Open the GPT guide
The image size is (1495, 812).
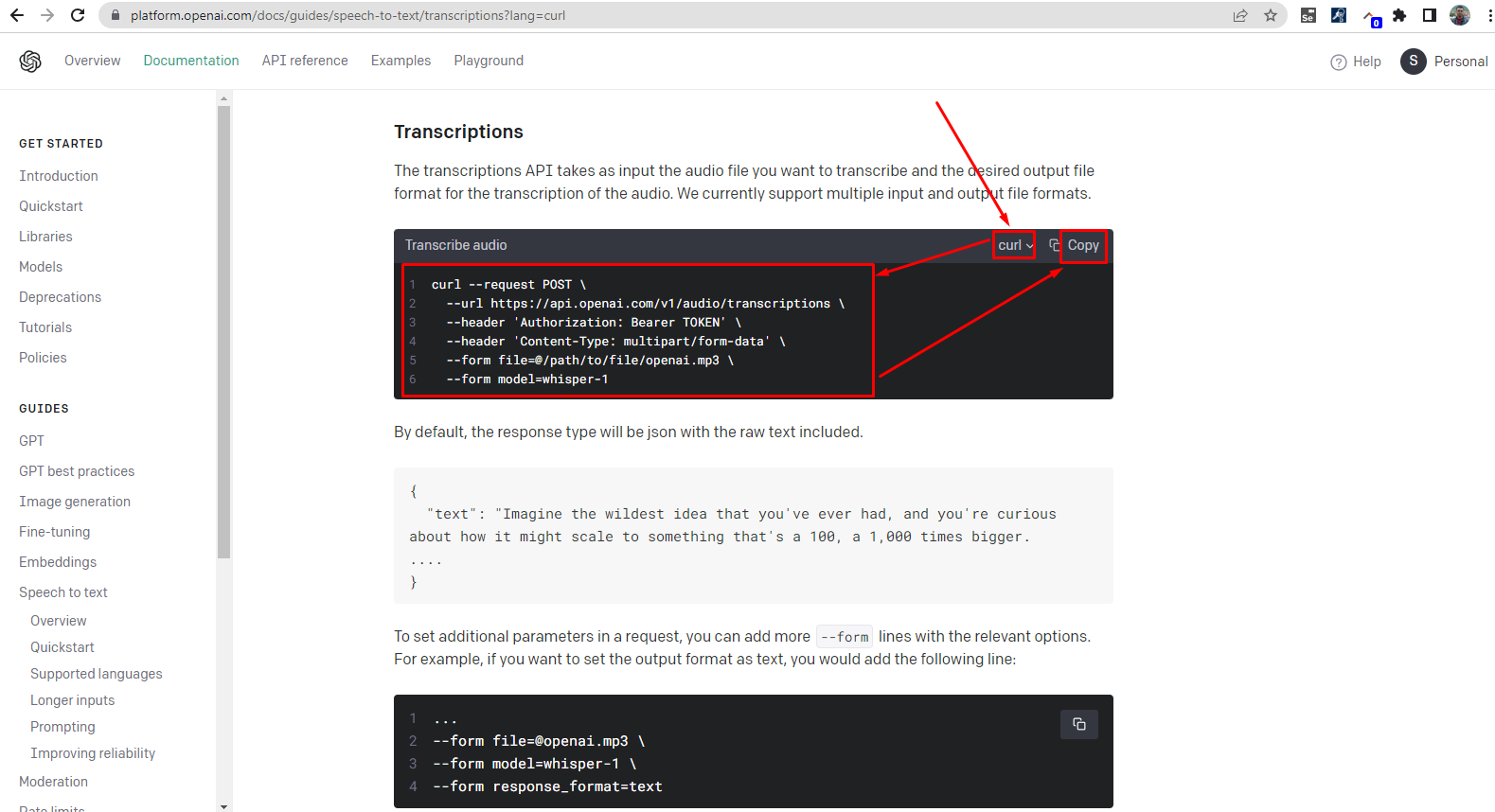tap(31, 441)
